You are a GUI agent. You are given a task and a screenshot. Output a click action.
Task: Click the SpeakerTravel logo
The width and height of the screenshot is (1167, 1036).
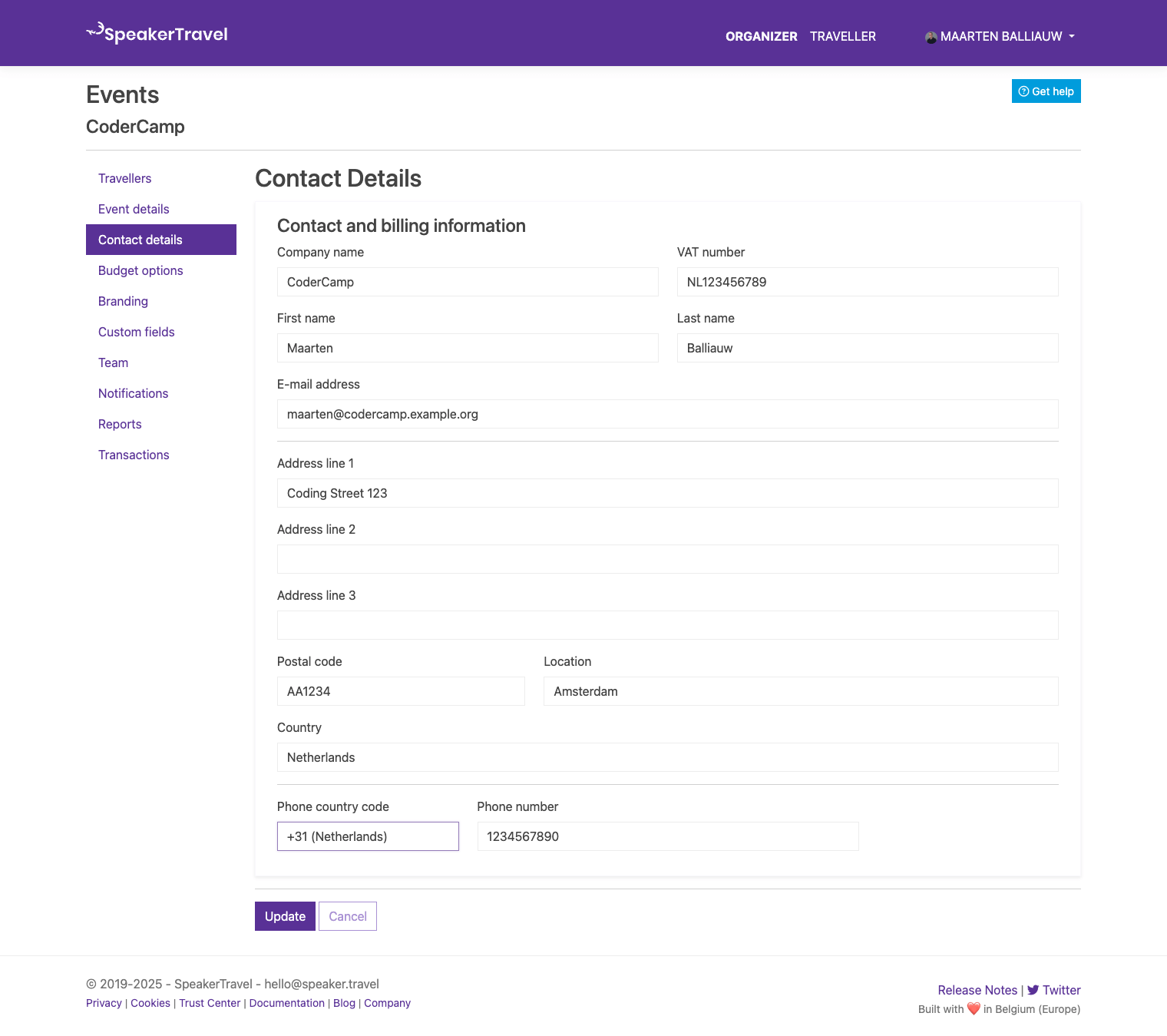click(157, 33)
